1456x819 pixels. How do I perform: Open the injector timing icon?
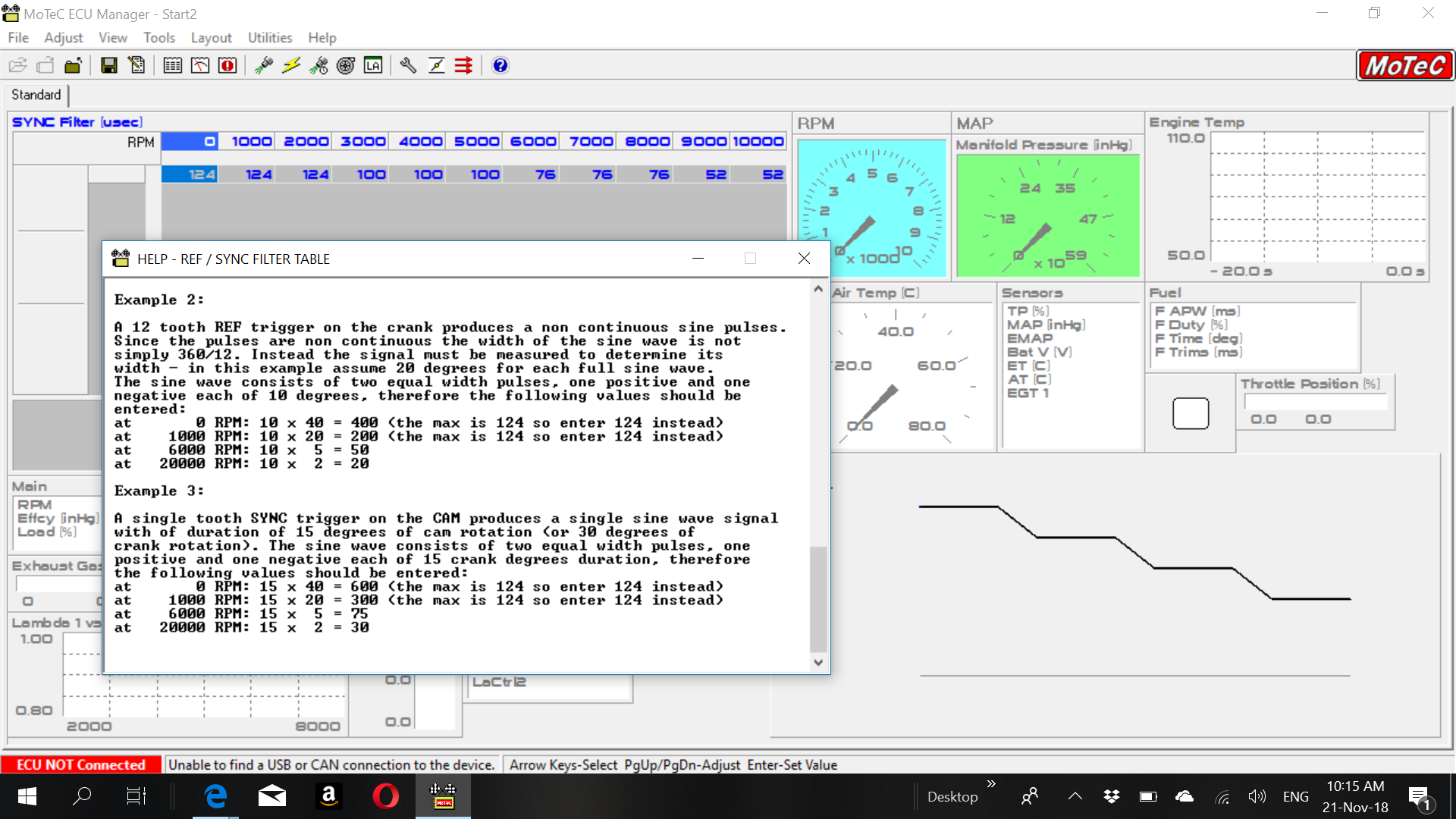pyautogui.click(x=318, y=65)
